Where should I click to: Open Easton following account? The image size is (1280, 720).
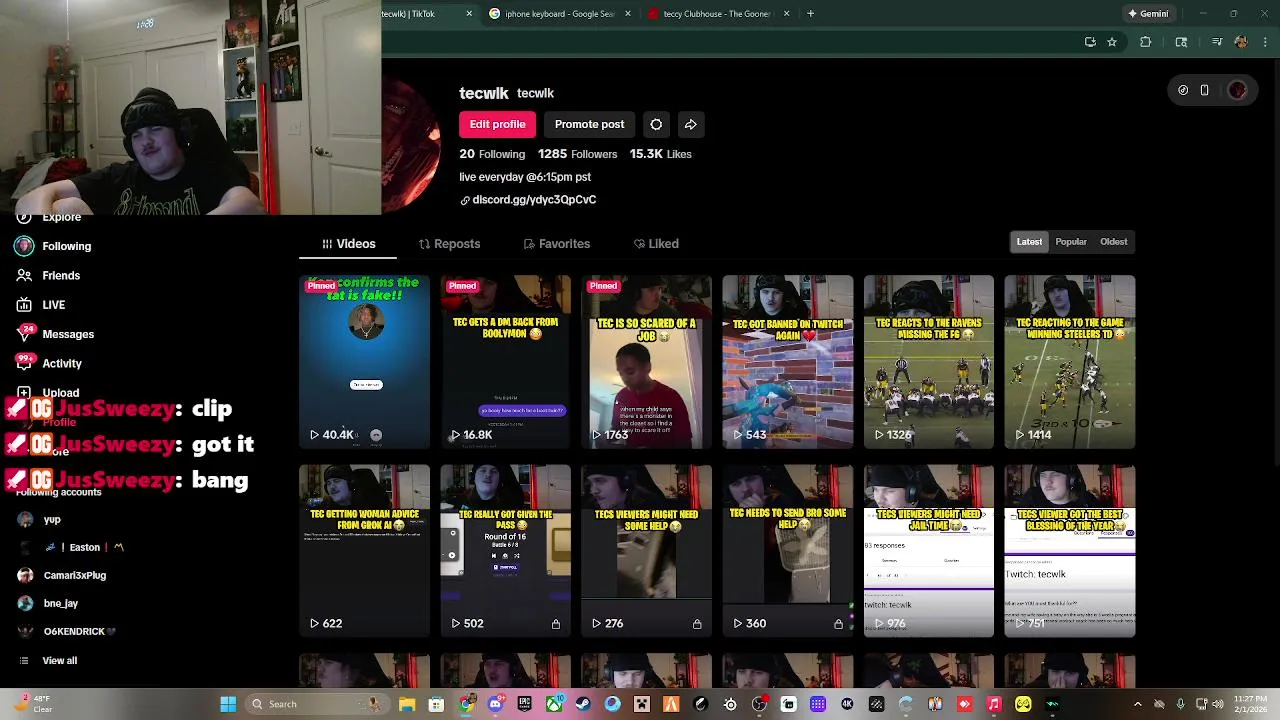pos(70,548)
